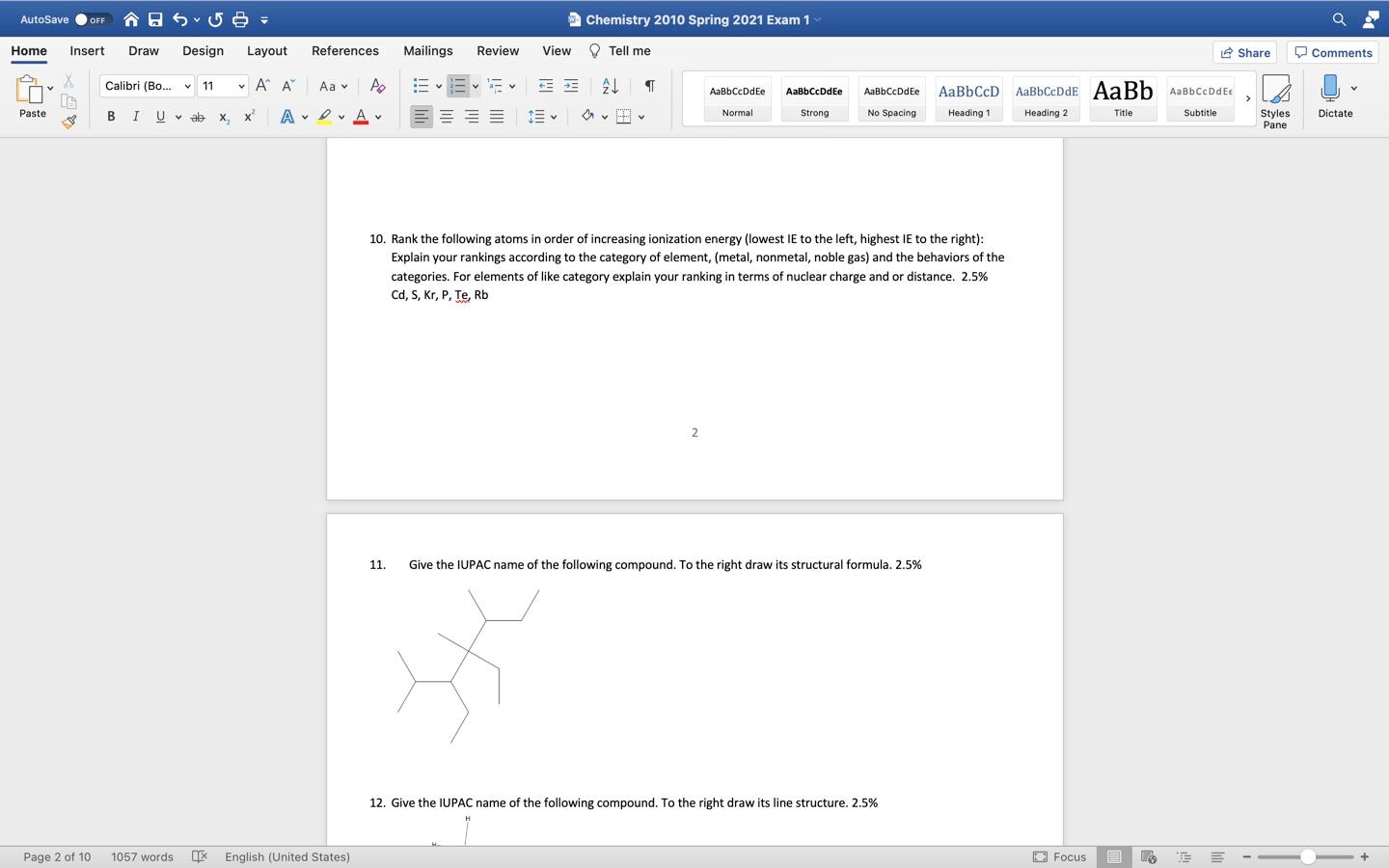The height and width of the screenshot is (868, 1389).
Task: Click the Share button
Action: click(1244, 52)
